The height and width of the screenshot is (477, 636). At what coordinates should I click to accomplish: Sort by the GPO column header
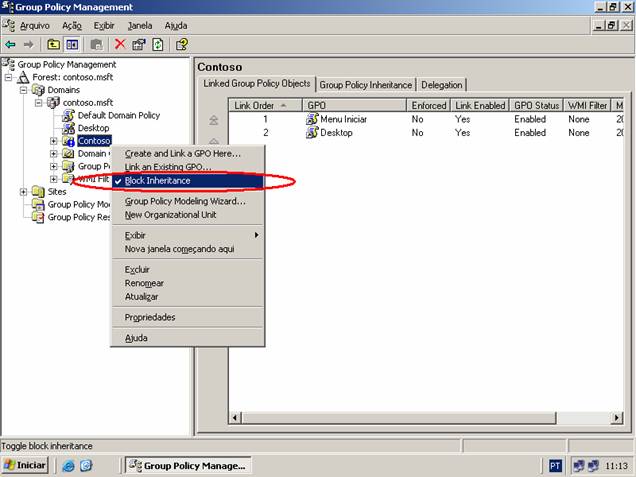pyautogui.click(x=355, y=105)
